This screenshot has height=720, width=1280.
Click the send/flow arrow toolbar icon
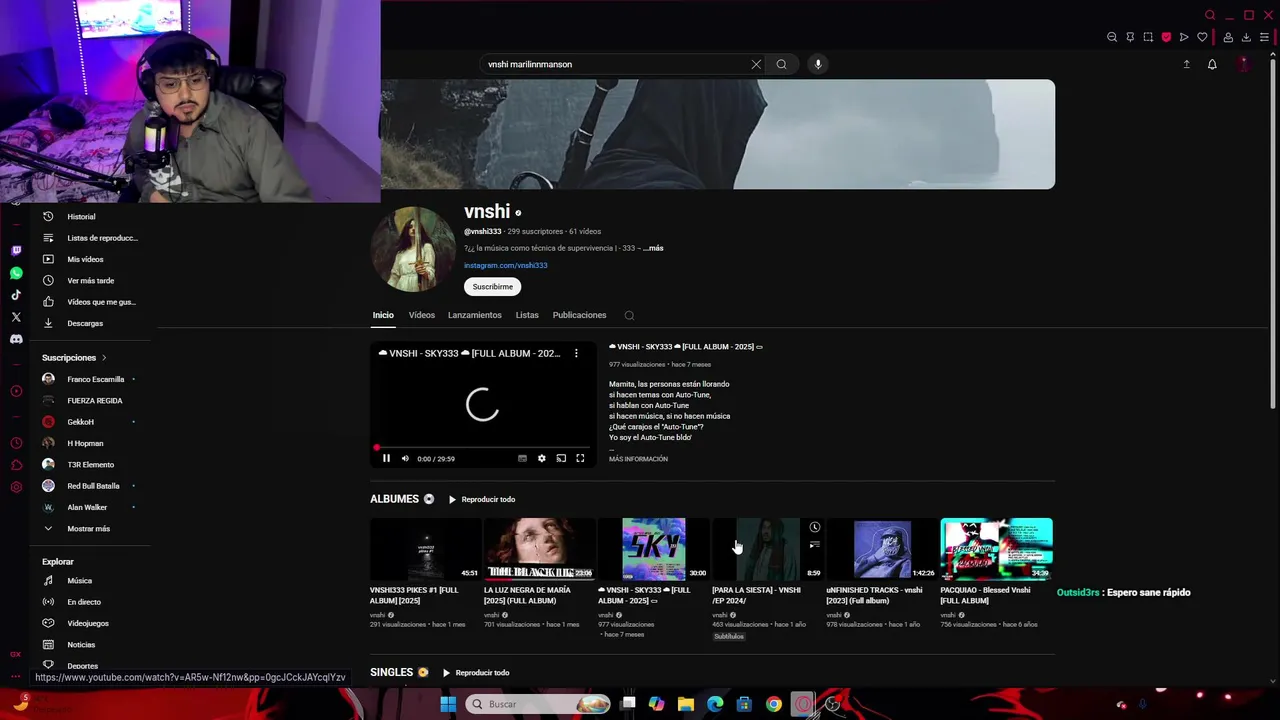tap(1184, 37)
